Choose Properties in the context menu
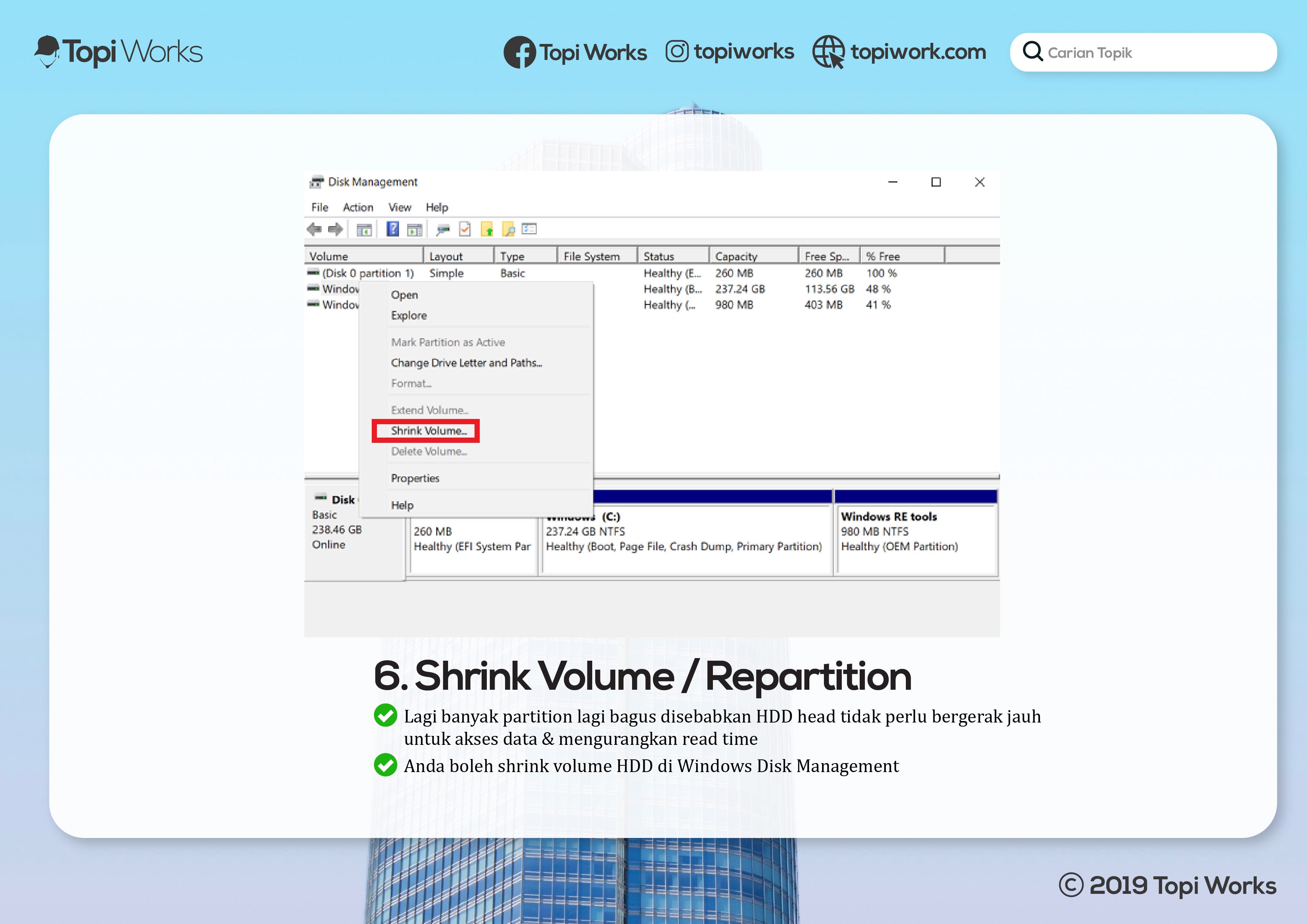This screenshot has width=1307, height=924. coord(415,478)
